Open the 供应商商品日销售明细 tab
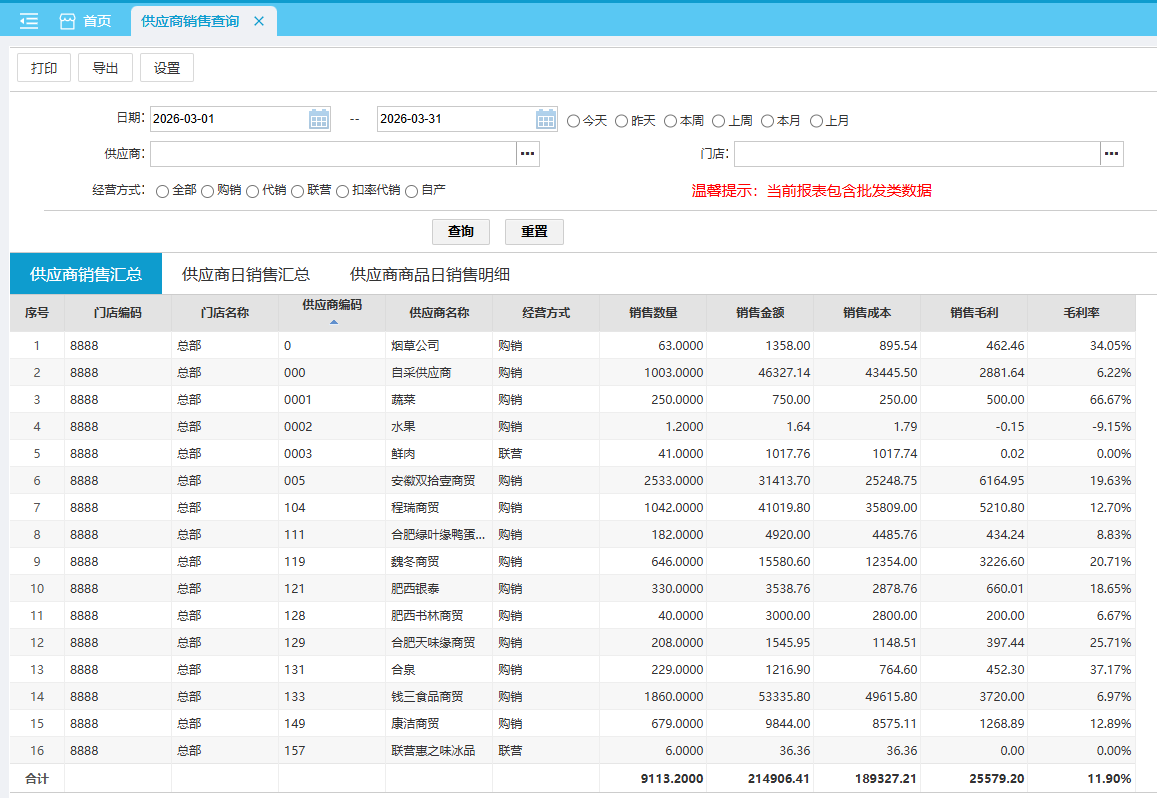This screenshot has width=1157, height=798. tap(429, 274)
